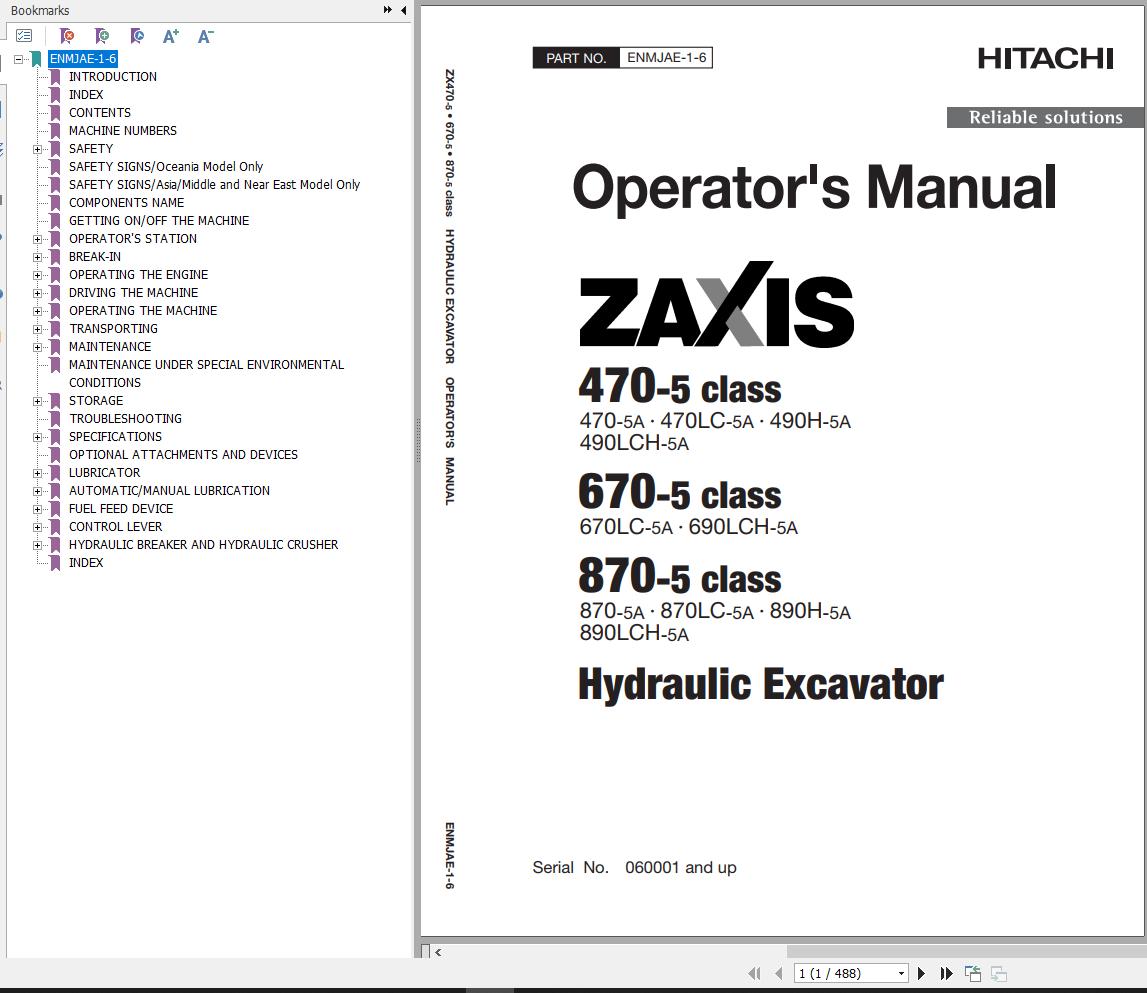Open the first INDEX bookmark under INTRODUCTION
The width and height of the screenshot is (1147, 993).
tap(86, 95)
